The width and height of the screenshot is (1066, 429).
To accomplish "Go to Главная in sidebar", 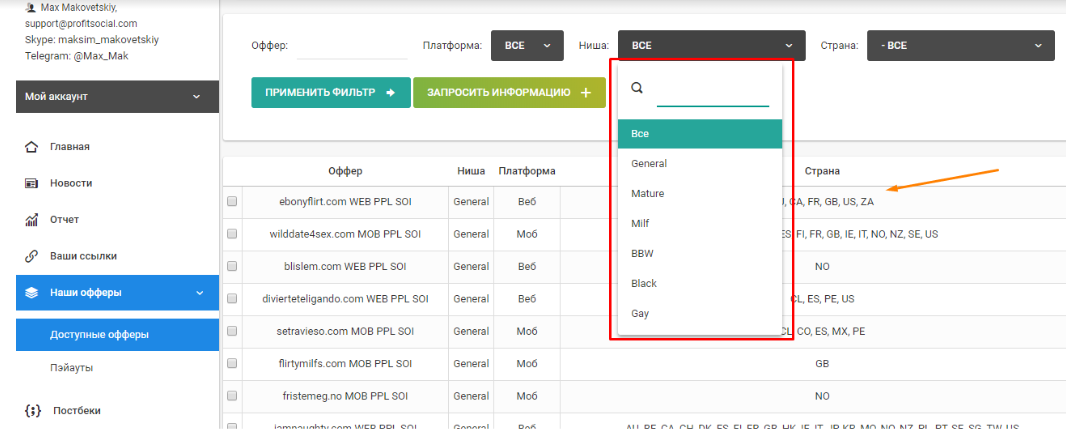I will pyautogui.click(x=69, y=147).
